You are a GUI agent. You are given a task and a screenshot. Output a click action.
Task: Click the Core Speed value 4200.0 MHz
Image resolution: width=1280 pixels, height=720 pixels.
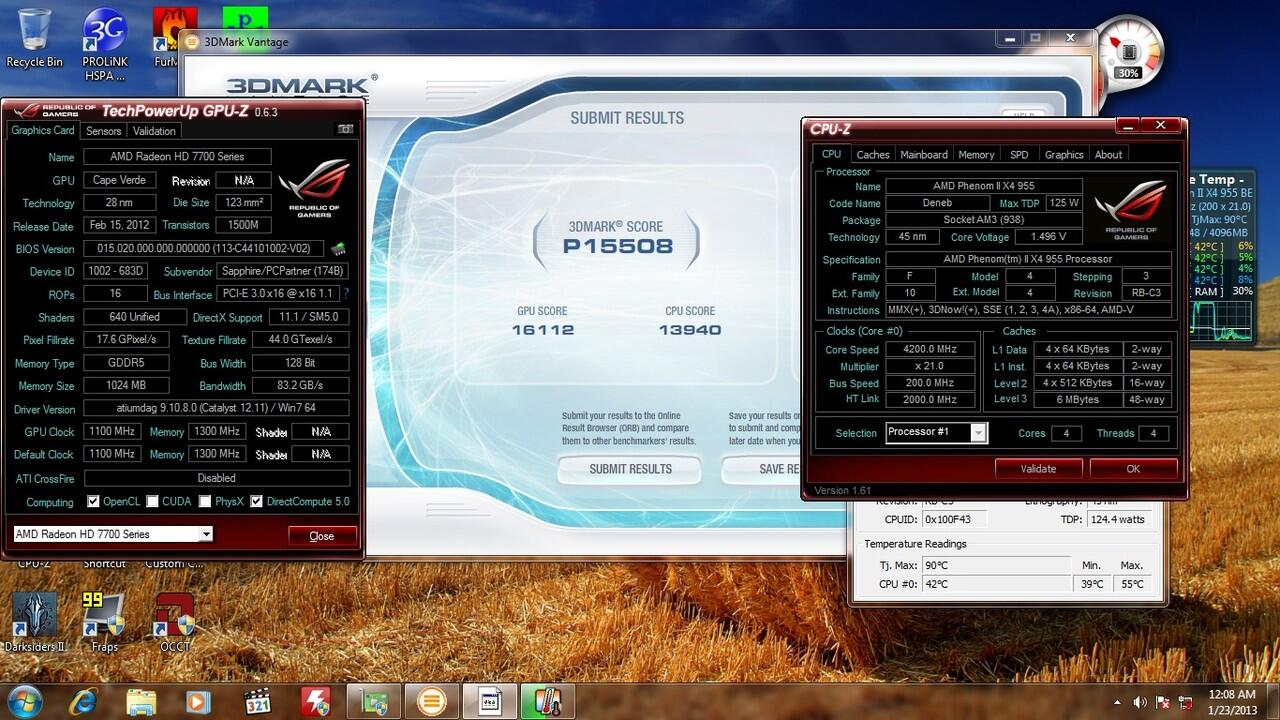coord(930,350)
